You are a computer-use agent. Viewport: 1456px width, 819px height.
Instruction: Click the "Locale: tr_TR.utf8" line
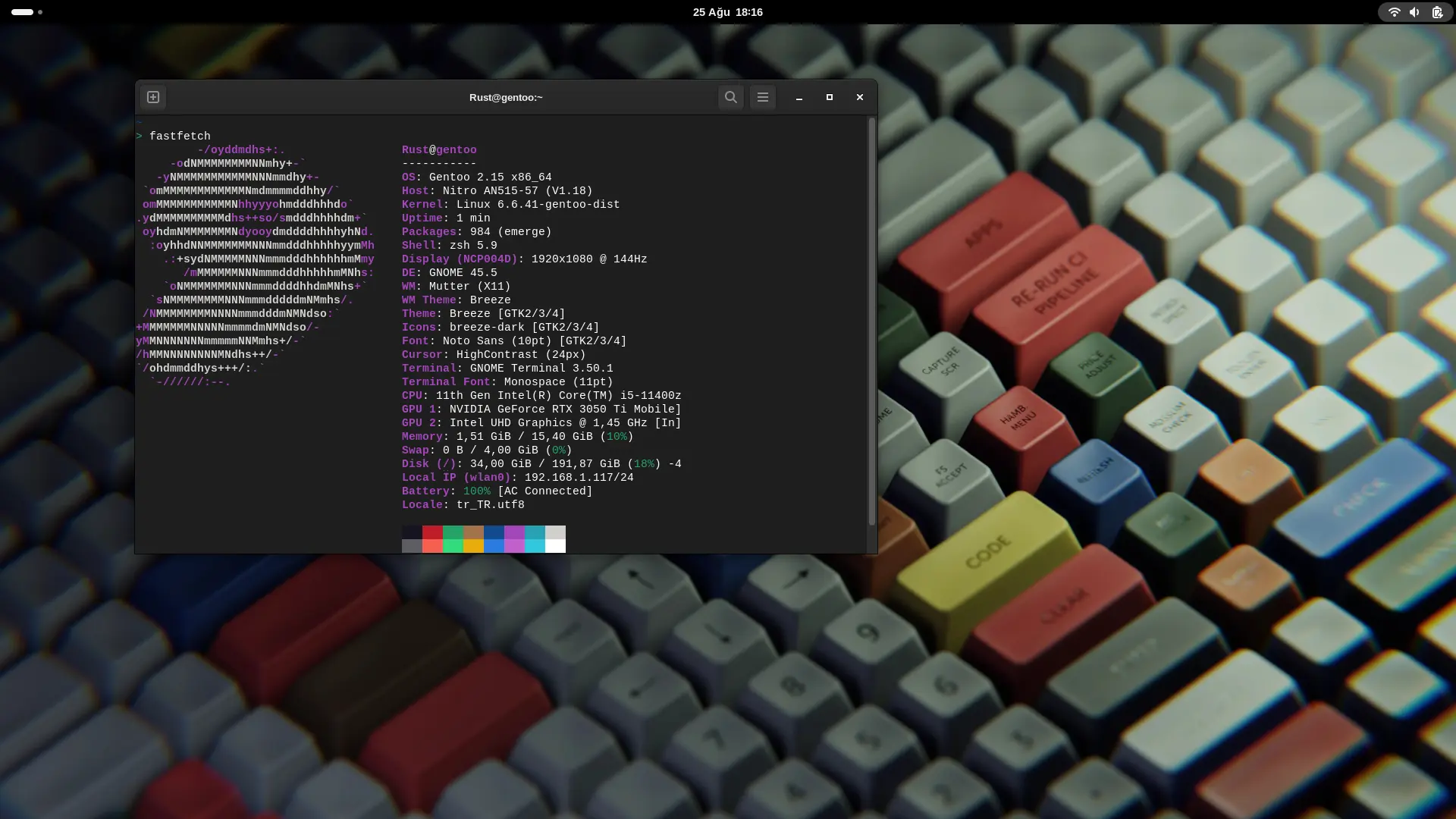click(x=463, y=505)
